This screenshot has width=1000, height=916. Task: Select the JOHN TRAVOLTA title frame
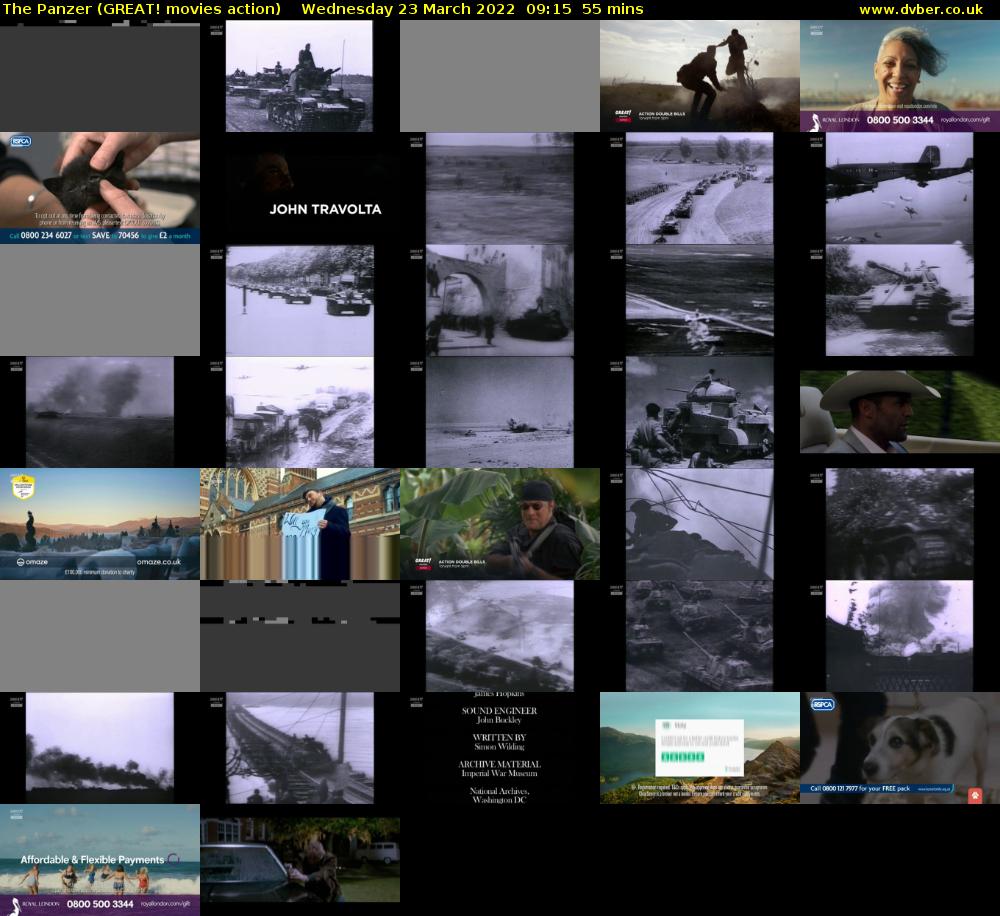click(x=300, y=190)
